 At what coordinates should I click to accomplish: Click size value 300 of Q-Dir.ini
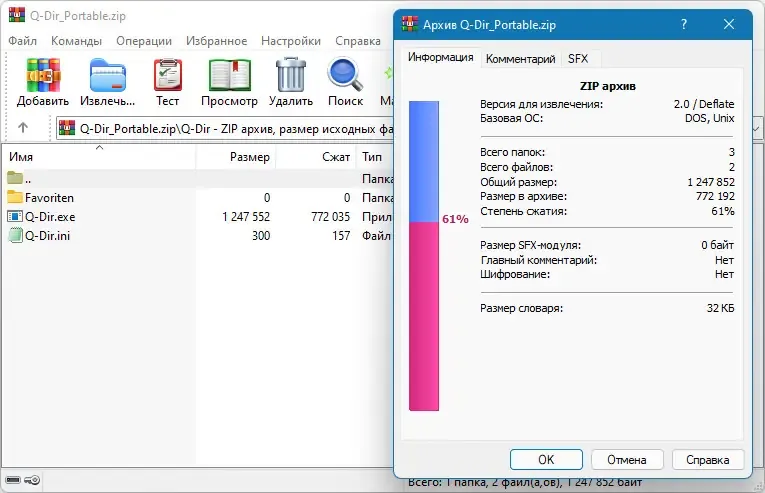tap(261, 236)
